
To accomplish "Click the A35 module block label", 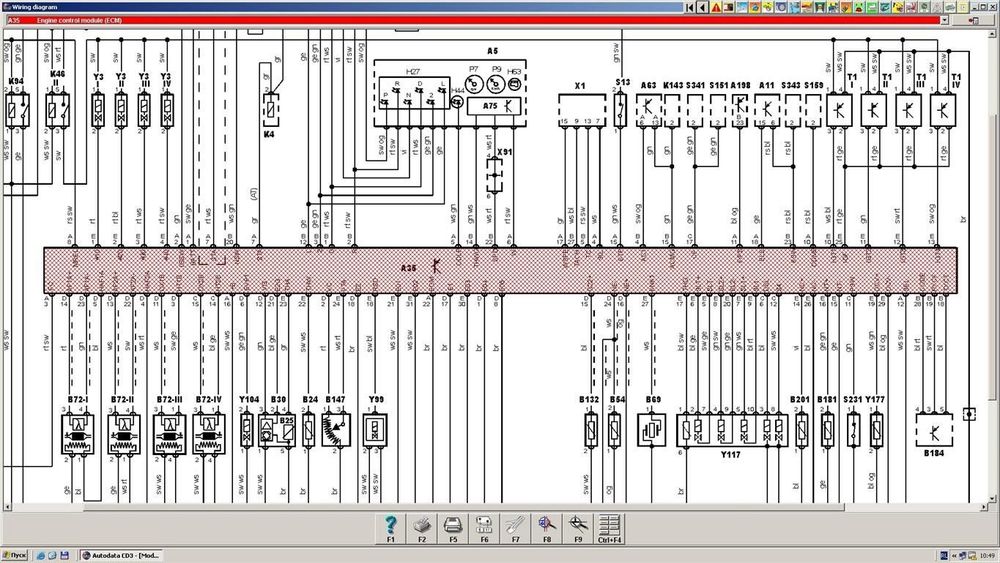I will [x=408, y=268].
